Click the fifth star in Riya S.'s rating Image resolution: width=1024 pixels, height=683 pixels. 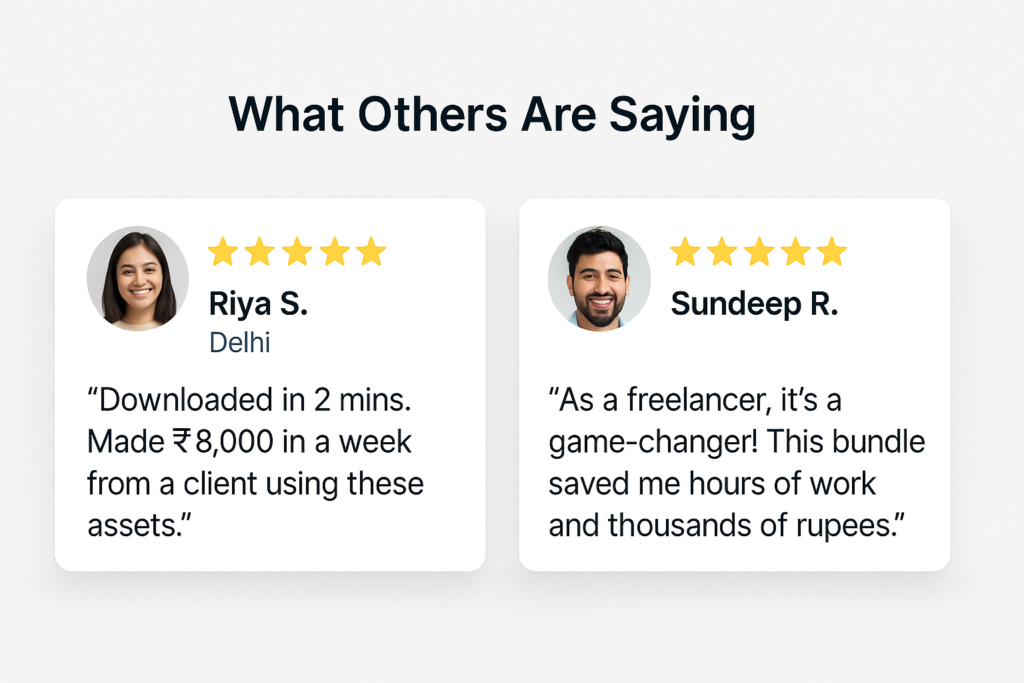[x=371, y=252]
